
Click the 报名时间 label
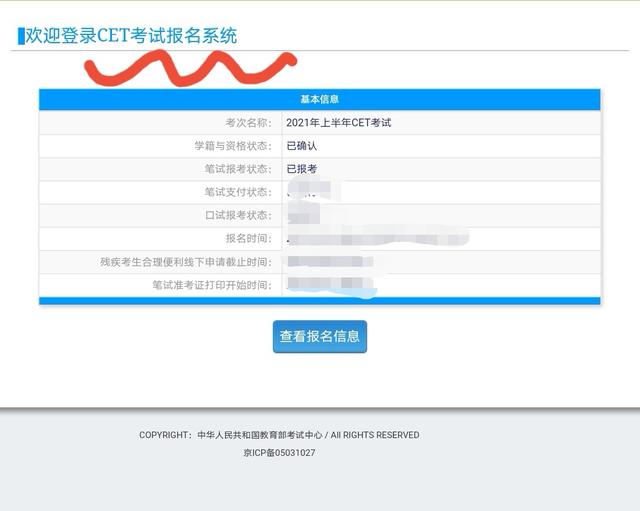click(248, 238)
